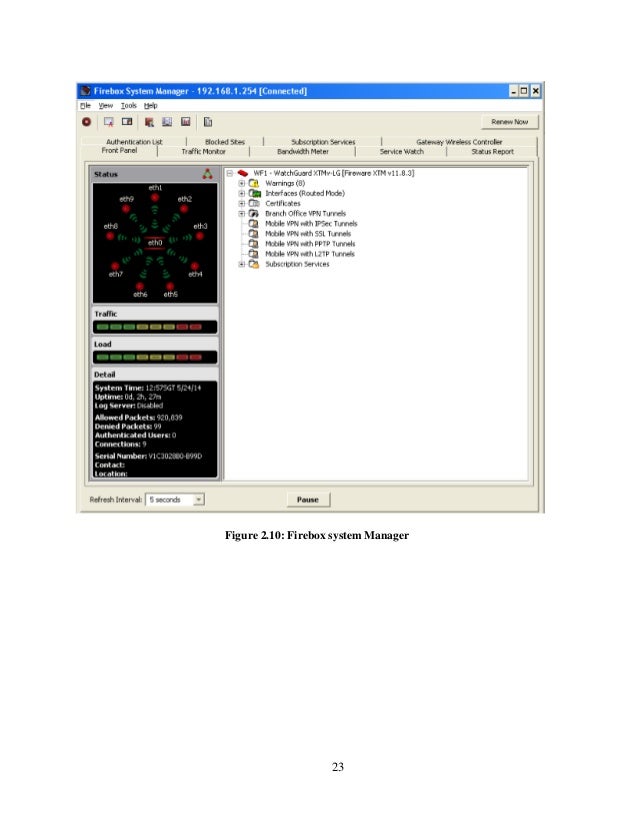Click the eth5 red interface node

tap(170, 286)
